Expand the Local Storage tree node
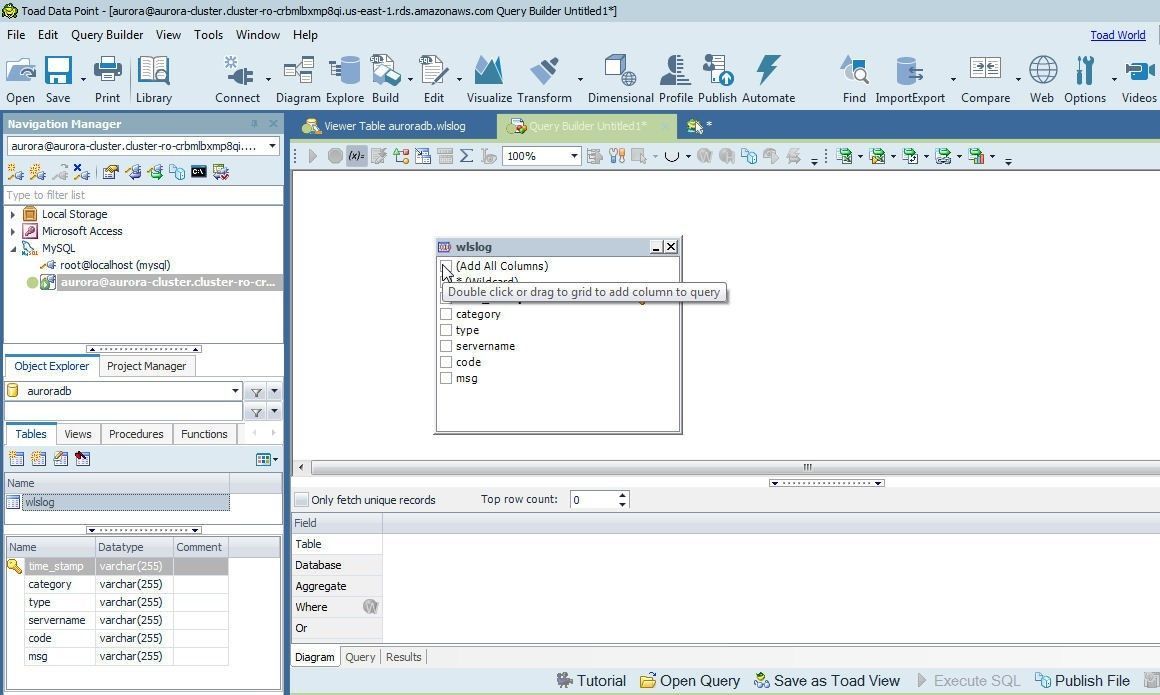The height and width of the screenshot is (695, 1160). pos(13,214)
